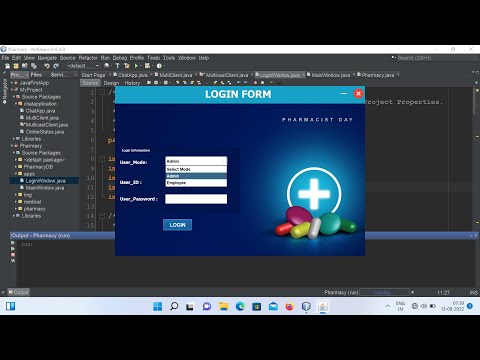Image resolution: width=480 pixels, height=360 pixels.
Task: Collapse the MyProject project node
Action: pos(12,90)
